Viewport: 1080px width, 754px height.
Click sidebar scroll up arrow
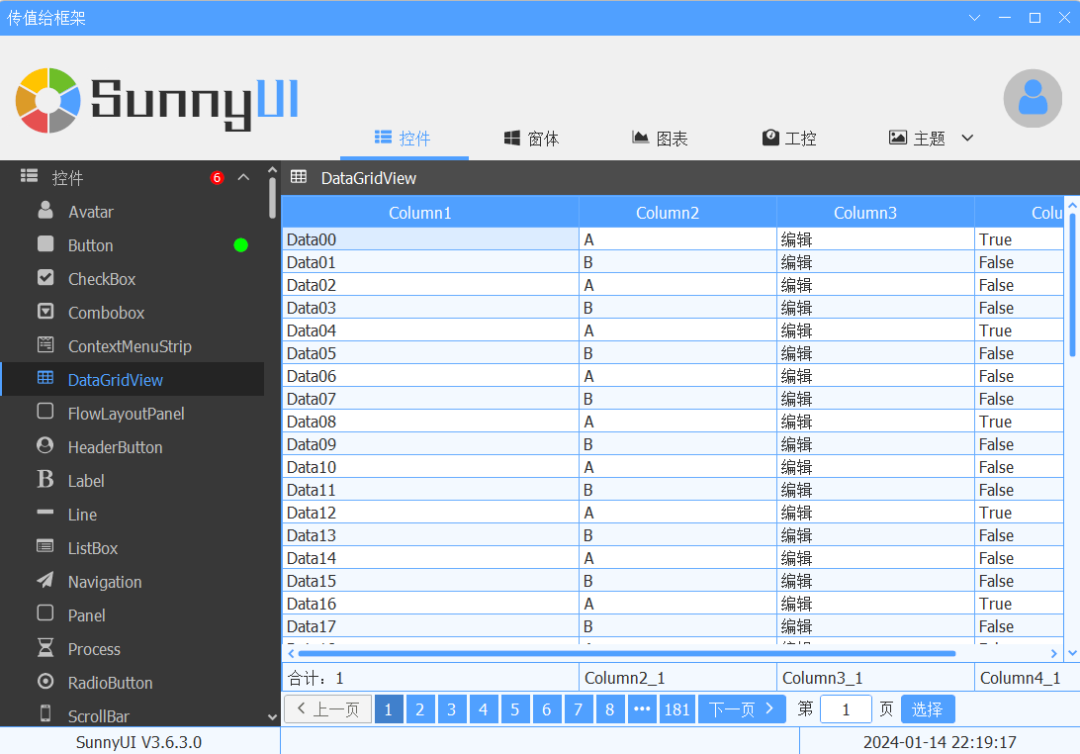click(x=272, y=169)
